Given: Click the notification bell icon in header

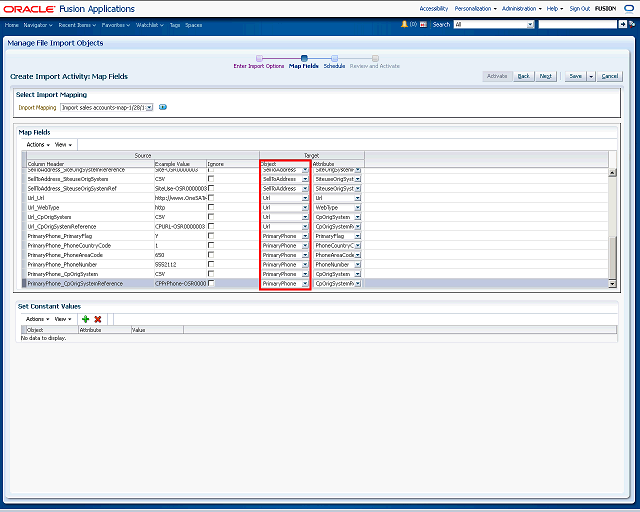Looking at the screenshot, I should (x=405, y=23).
